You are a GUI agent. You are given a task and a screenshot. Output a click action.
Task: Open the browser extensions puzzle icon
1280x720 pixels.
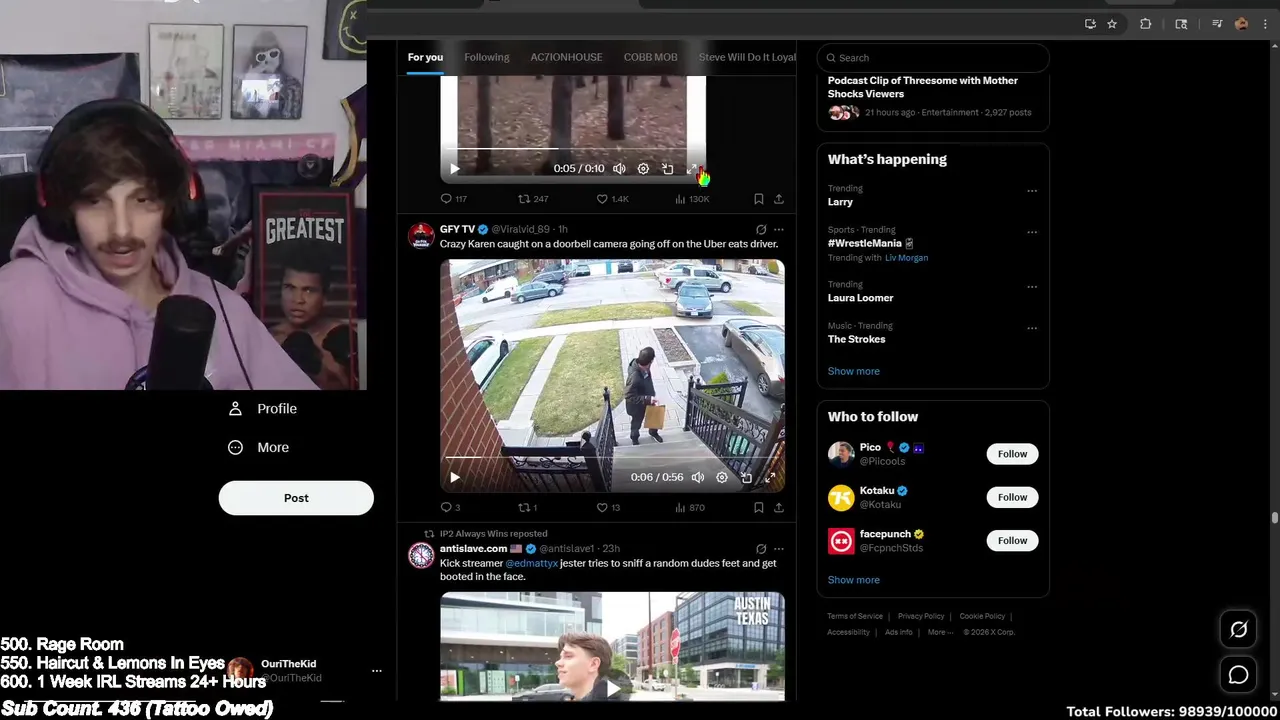click(x=1146, y=24)
